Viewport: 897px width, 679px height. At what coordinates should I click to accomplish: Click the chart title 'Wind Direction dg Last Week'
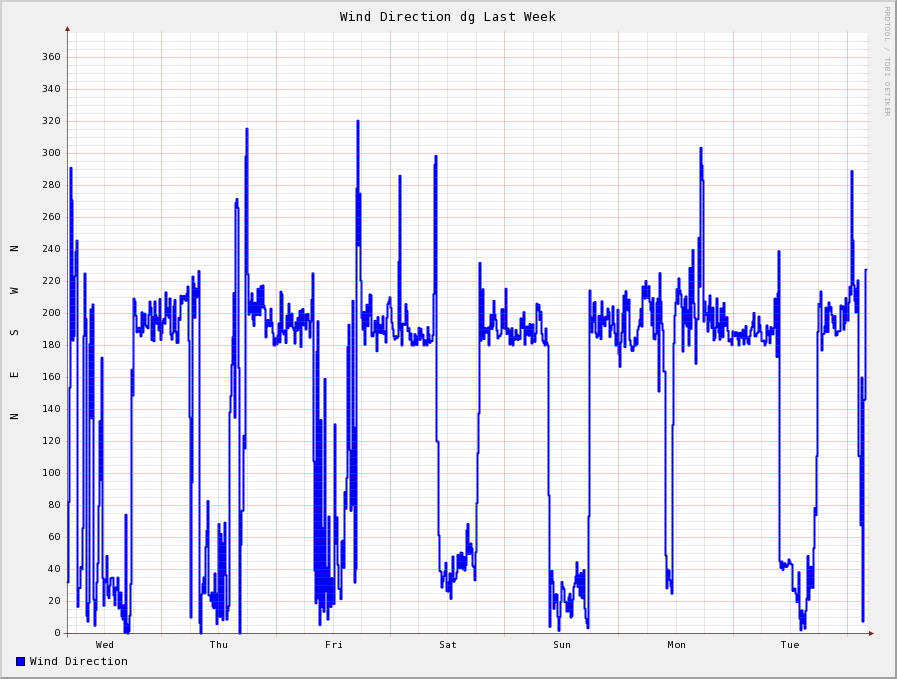click(x=447, y=17)
